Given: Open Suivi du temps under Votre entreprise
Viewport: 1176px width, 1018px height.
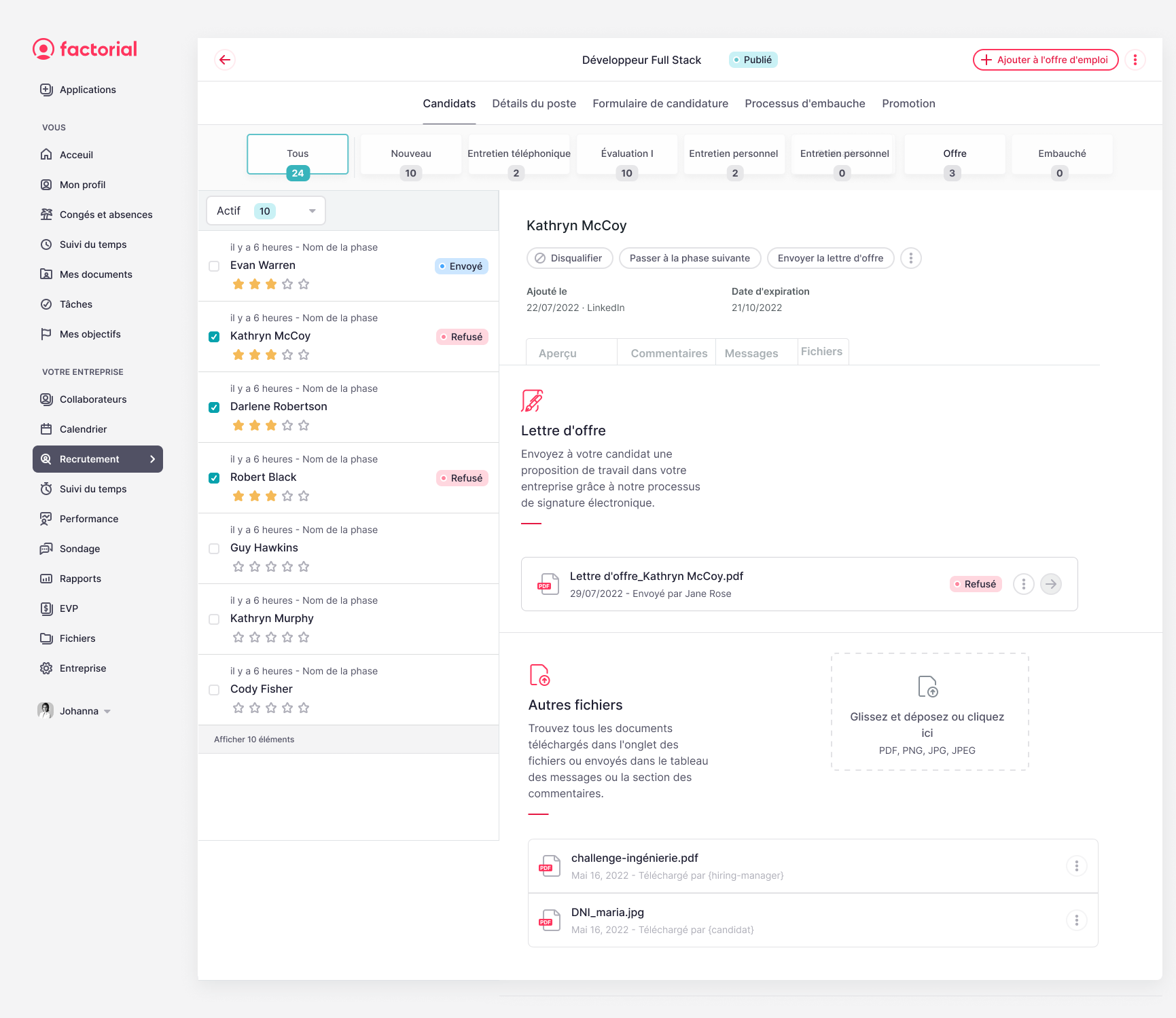Looking at the screenshot, I should (93, 489).
